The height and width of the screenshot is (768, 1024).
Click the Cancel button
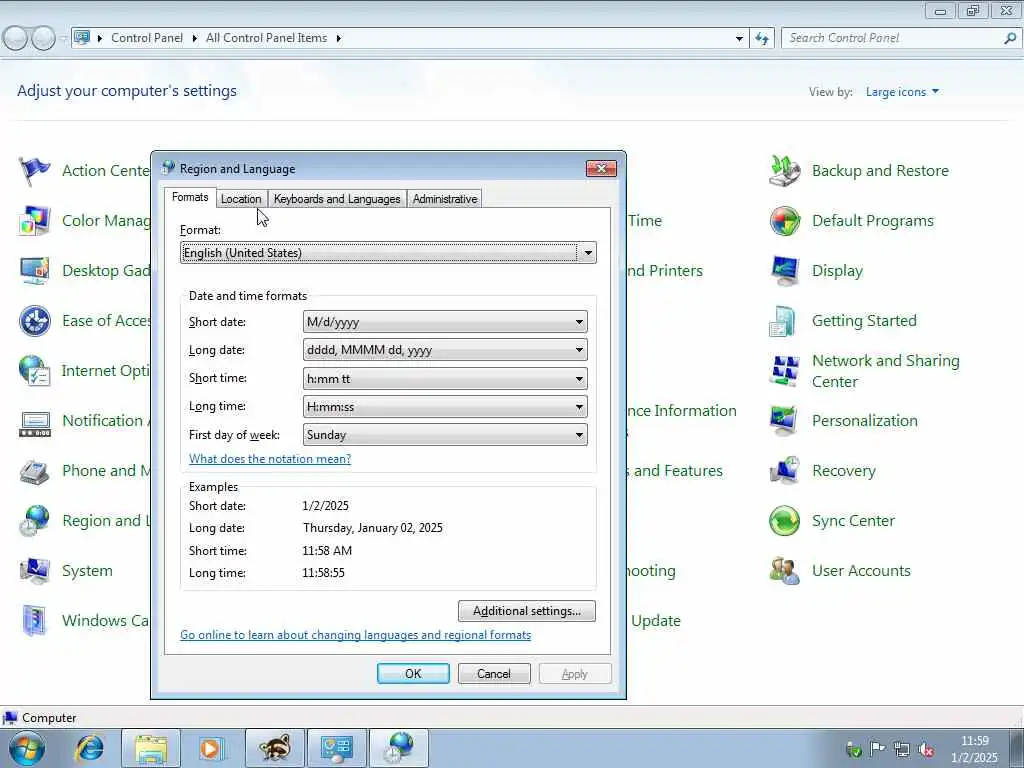(494, 673)
